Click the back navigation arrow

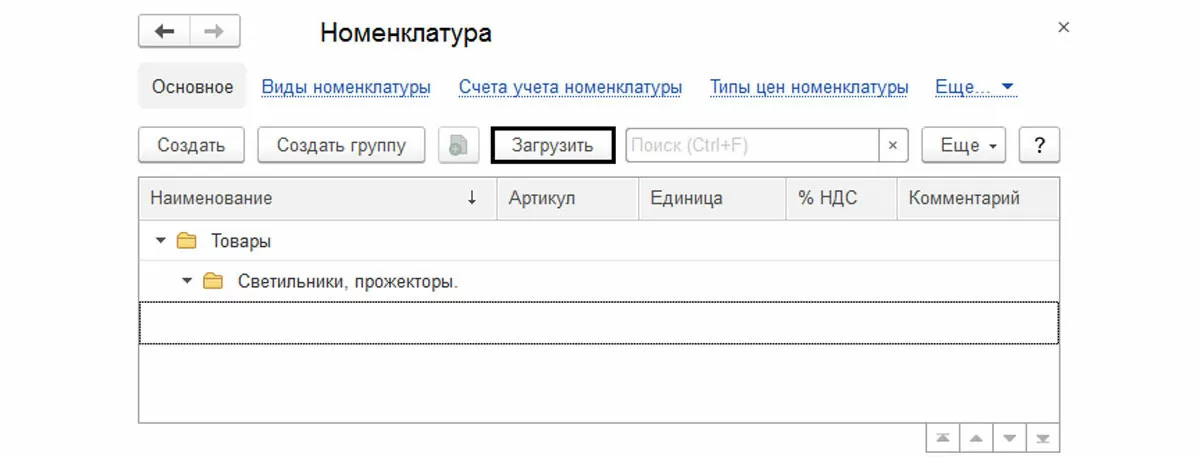164,32
